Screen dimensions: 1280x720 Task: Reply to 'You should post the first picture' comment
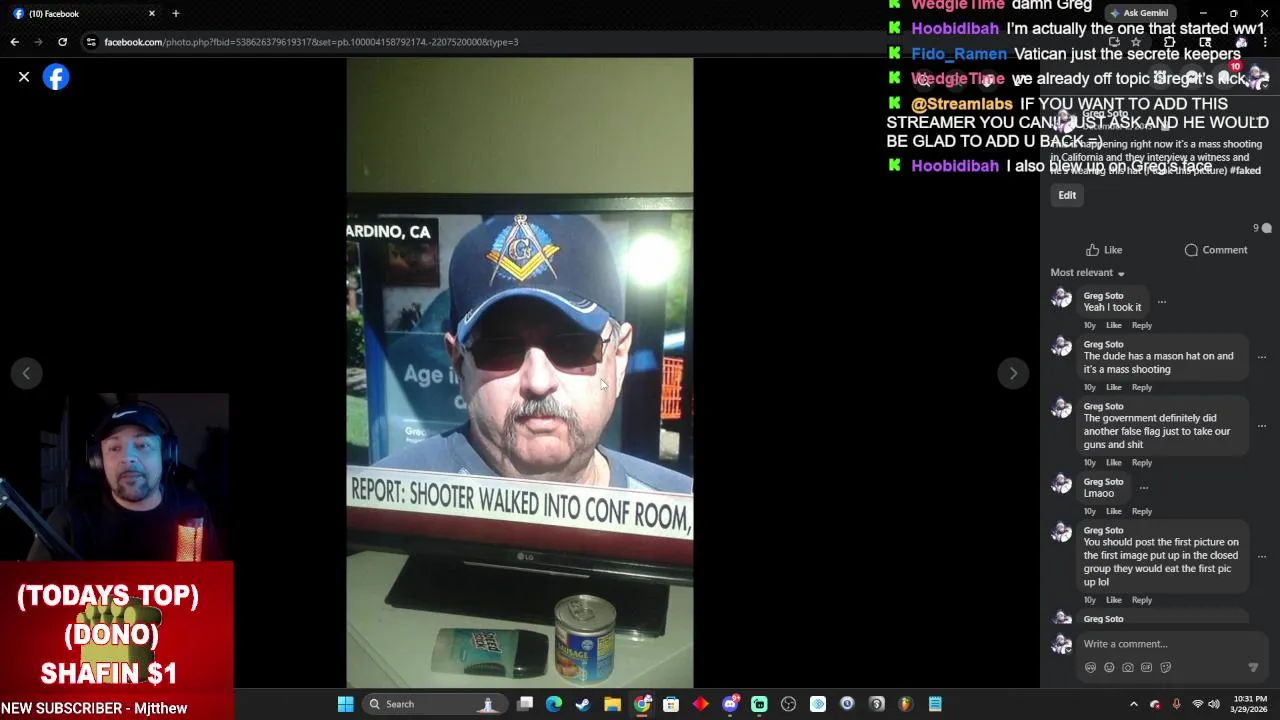1141,600
